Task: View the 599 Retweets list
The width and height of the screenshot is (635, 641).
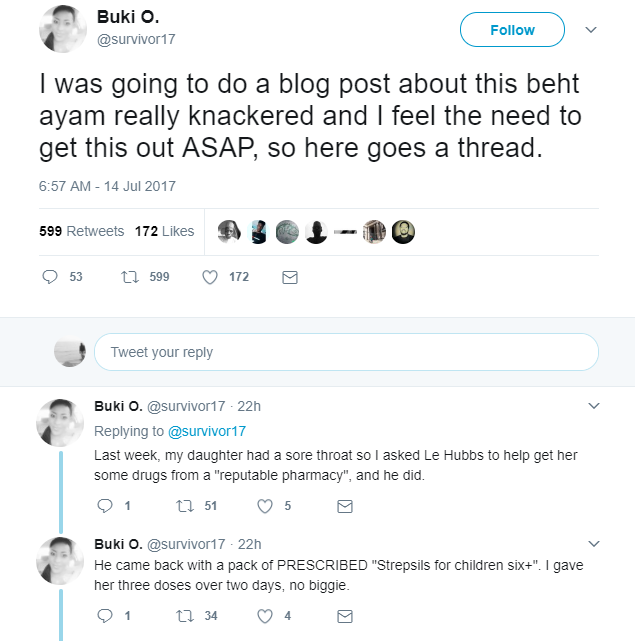Action: [81, 231]
